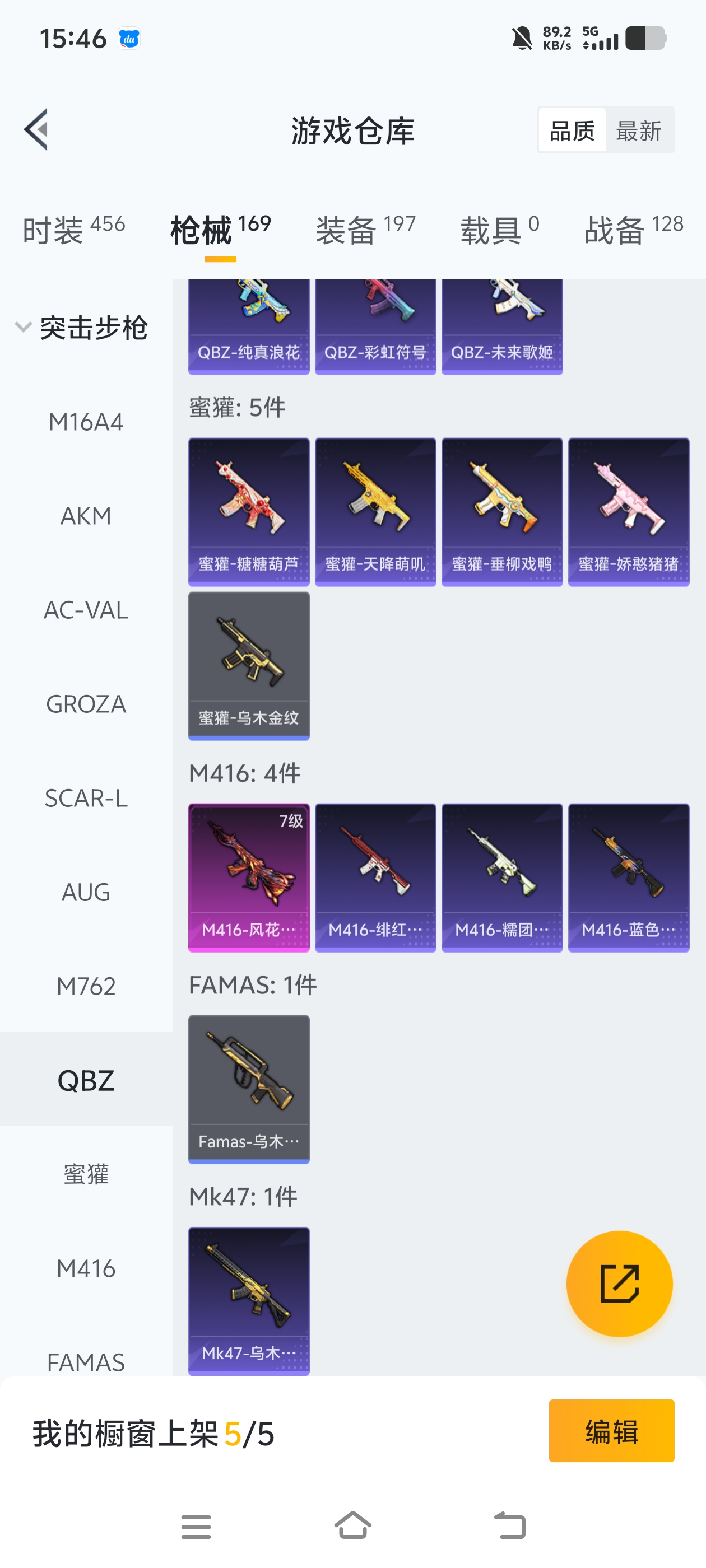Select AKM in the sidebar
The image size is (706, 1568).
click(x=86, y=516)
